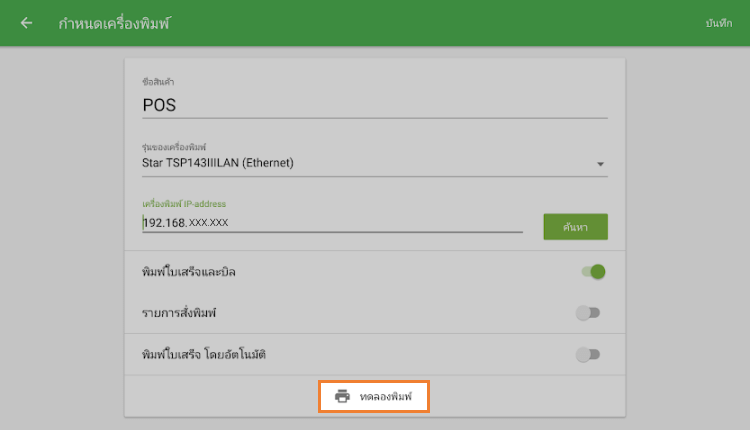Click the รุ่นของเครื่องพิมพ์ model label

click(x=174, y=147)
